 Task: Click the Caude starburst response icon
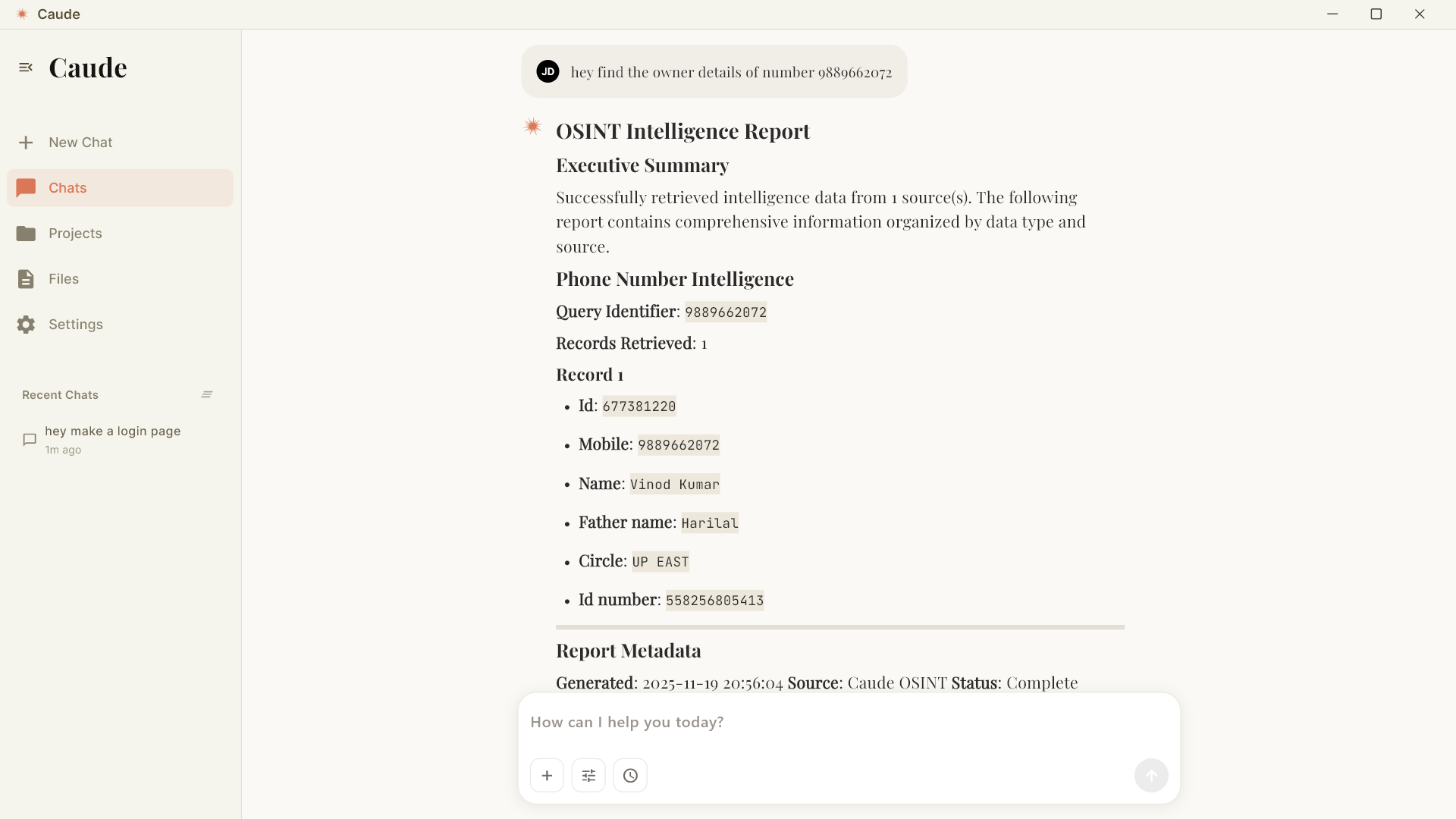[x=533, y=127]
